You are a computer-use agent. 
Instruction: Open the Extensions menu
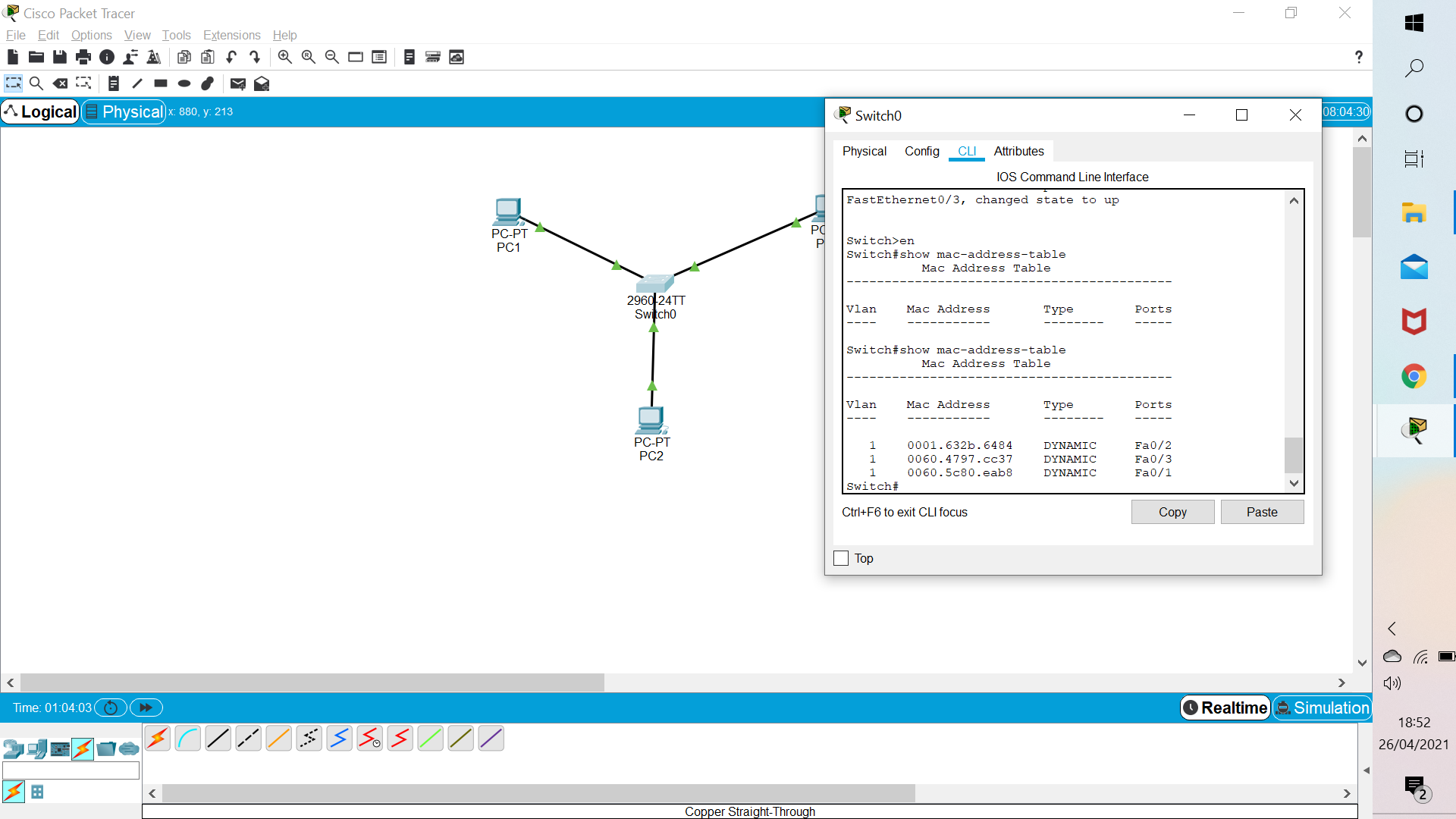[231, 35]
